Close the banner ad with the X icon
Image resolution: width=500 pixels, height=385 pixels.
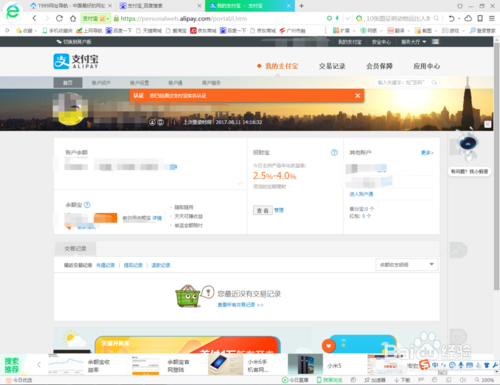[x=487, y=124]
